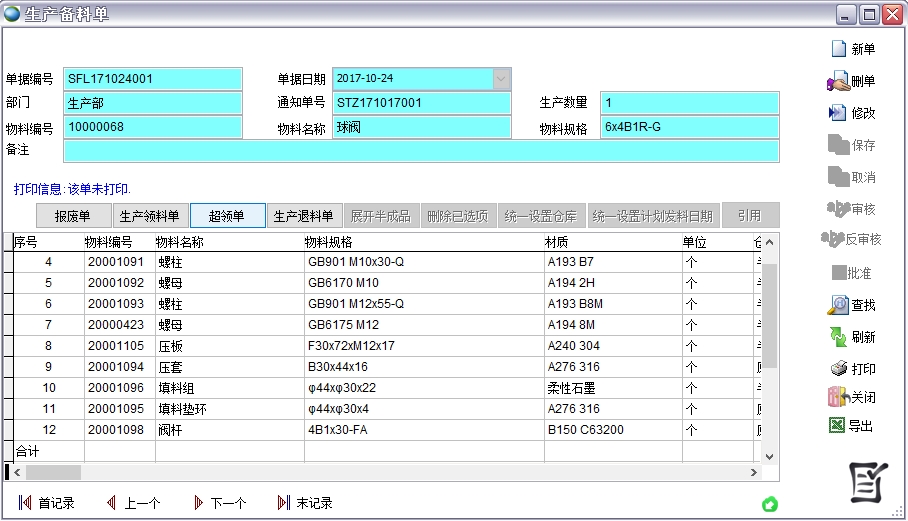Click the small green status icon

click(x=770, y=503)
